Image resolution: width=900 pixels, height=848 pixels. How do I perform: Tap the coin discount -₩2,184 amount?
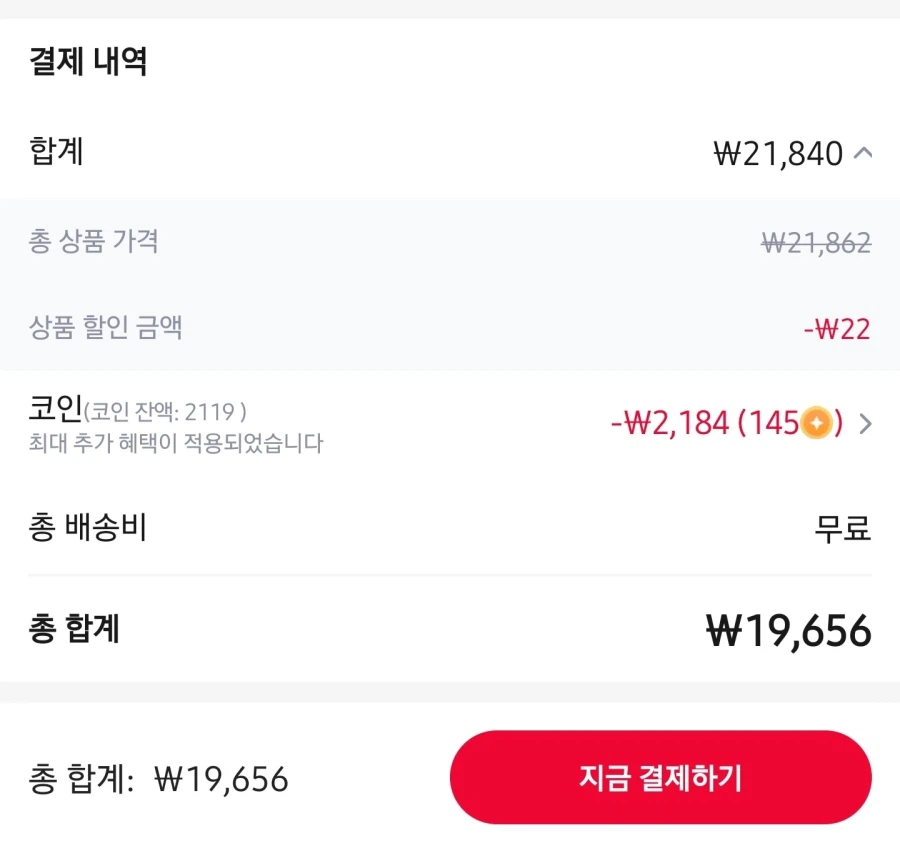pyautogui.click(x=669, y=424)
